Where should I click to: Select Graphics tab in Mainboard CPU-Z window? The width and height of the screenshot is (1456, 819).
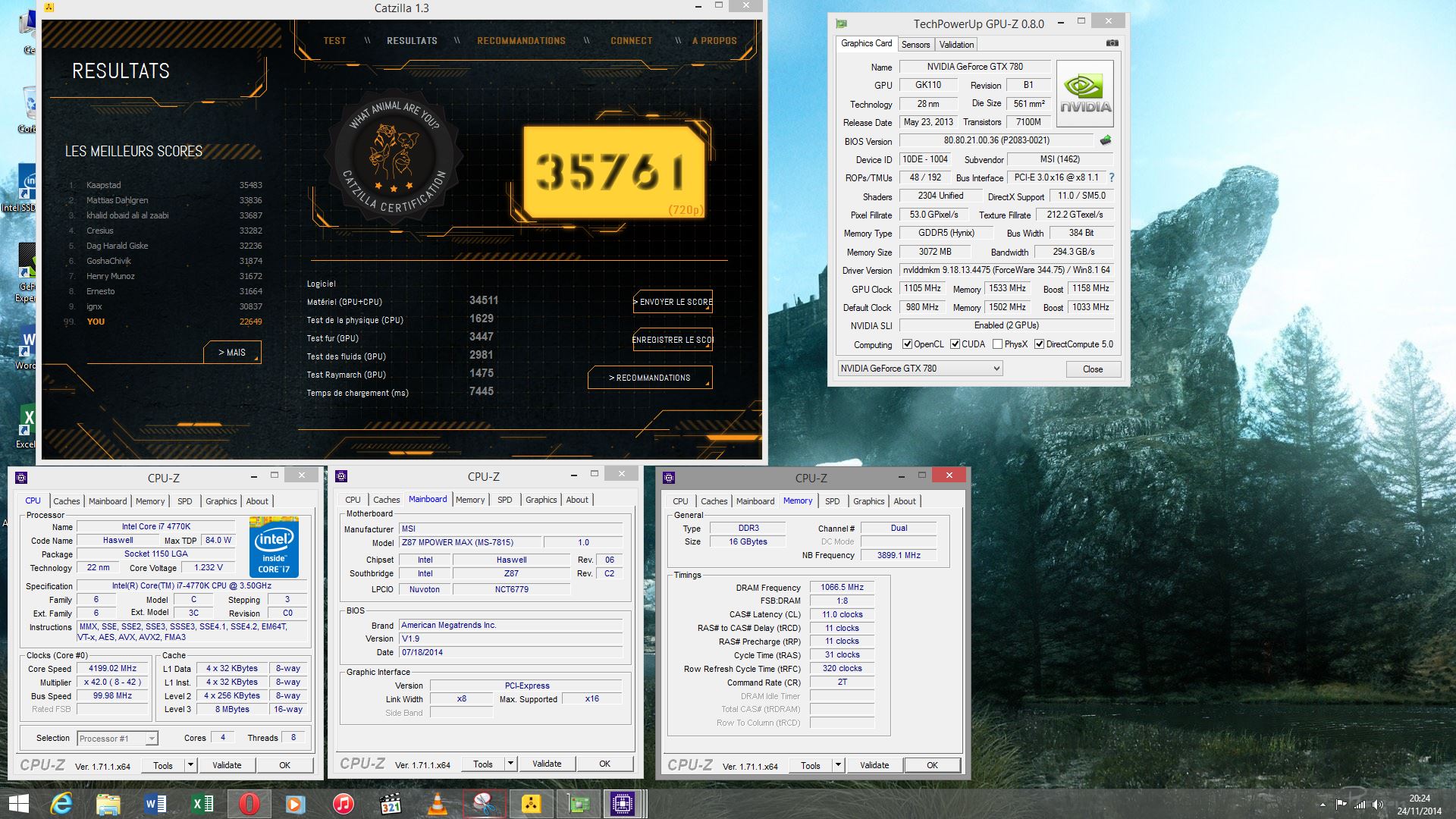pos(541,500)
